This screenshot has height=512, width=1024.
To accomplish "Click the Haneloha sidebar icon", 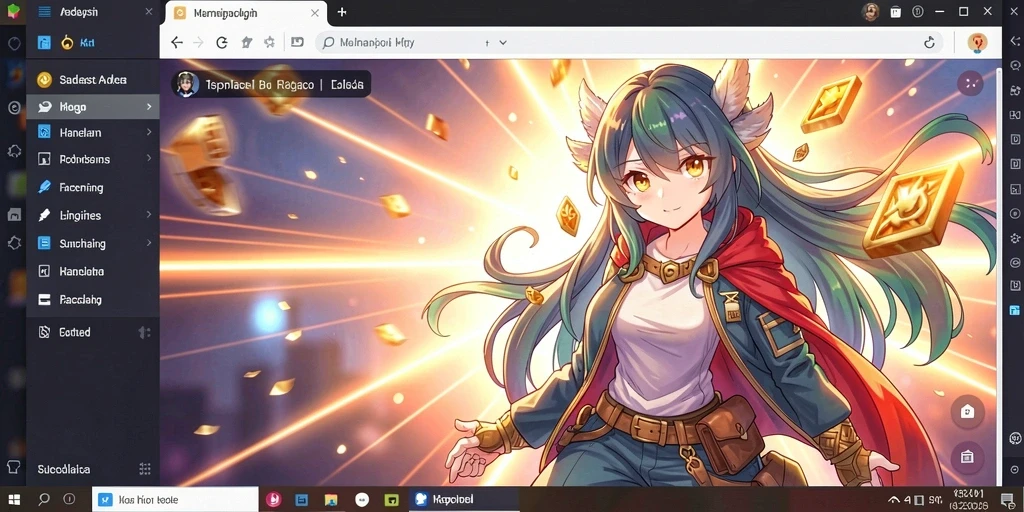I will click(44, 271).
